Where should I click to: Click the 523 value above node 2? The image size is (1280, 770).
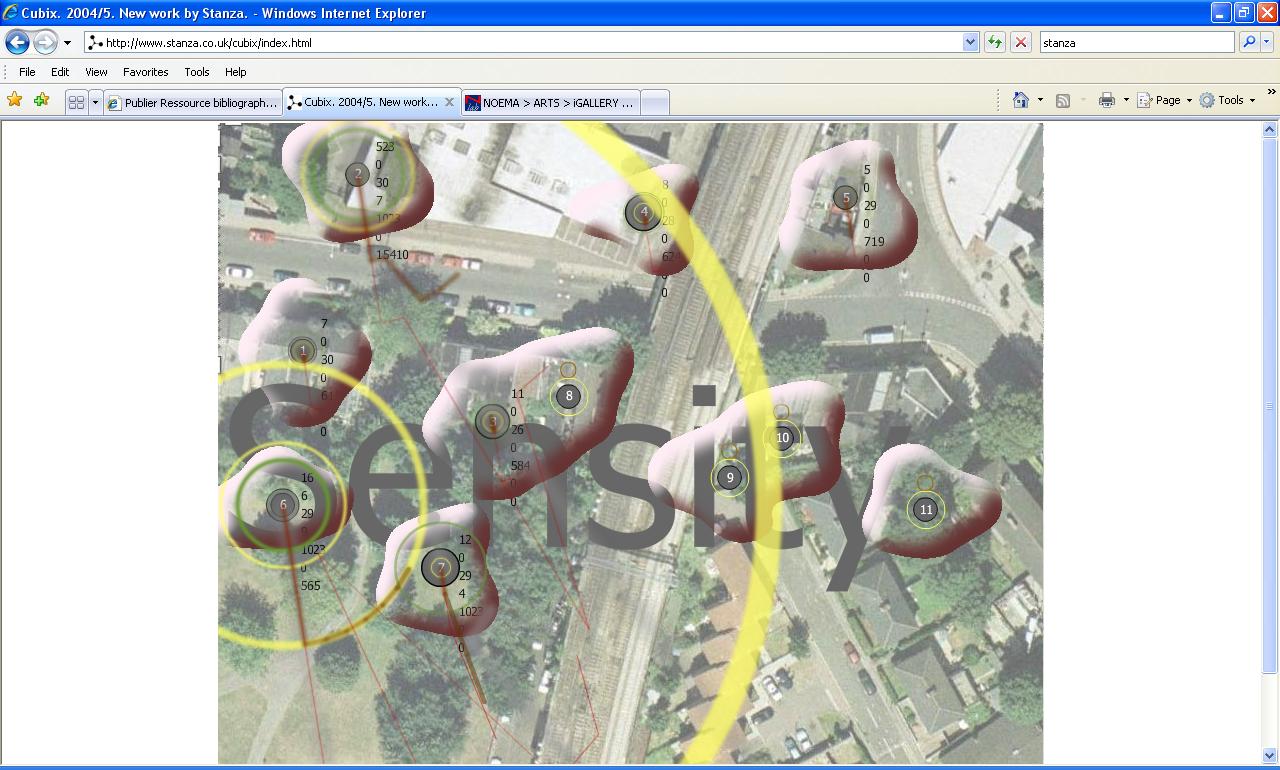pyautogui.click(x=385, y=147)
